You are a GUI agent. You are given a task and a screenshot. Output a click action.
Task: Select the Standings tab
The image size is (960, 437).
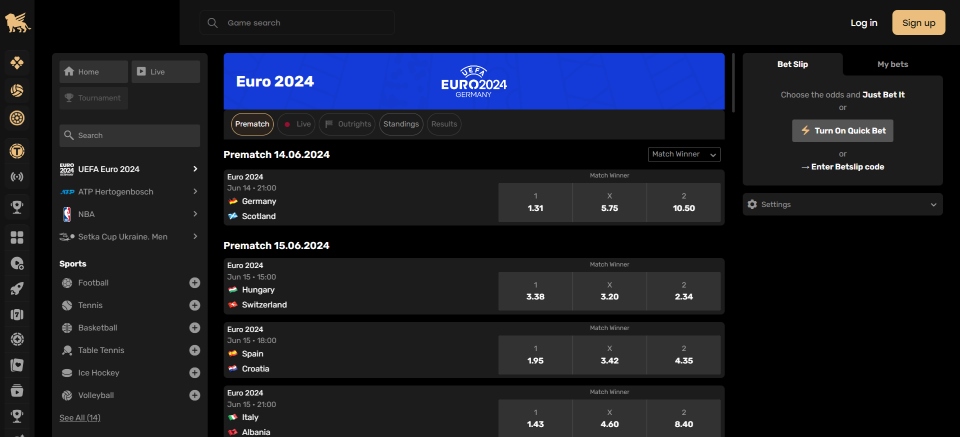click(401, 124)
